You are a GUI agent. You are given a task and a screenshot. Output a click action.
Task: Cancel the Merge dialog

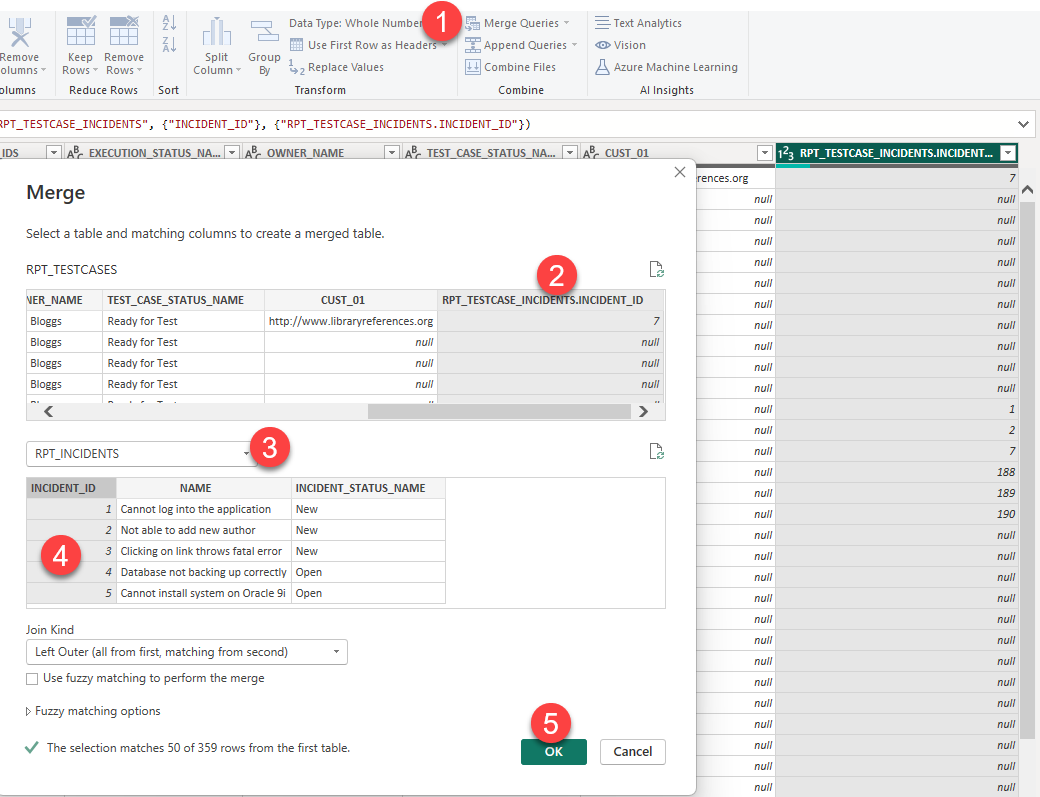click(x=633, y=751)
